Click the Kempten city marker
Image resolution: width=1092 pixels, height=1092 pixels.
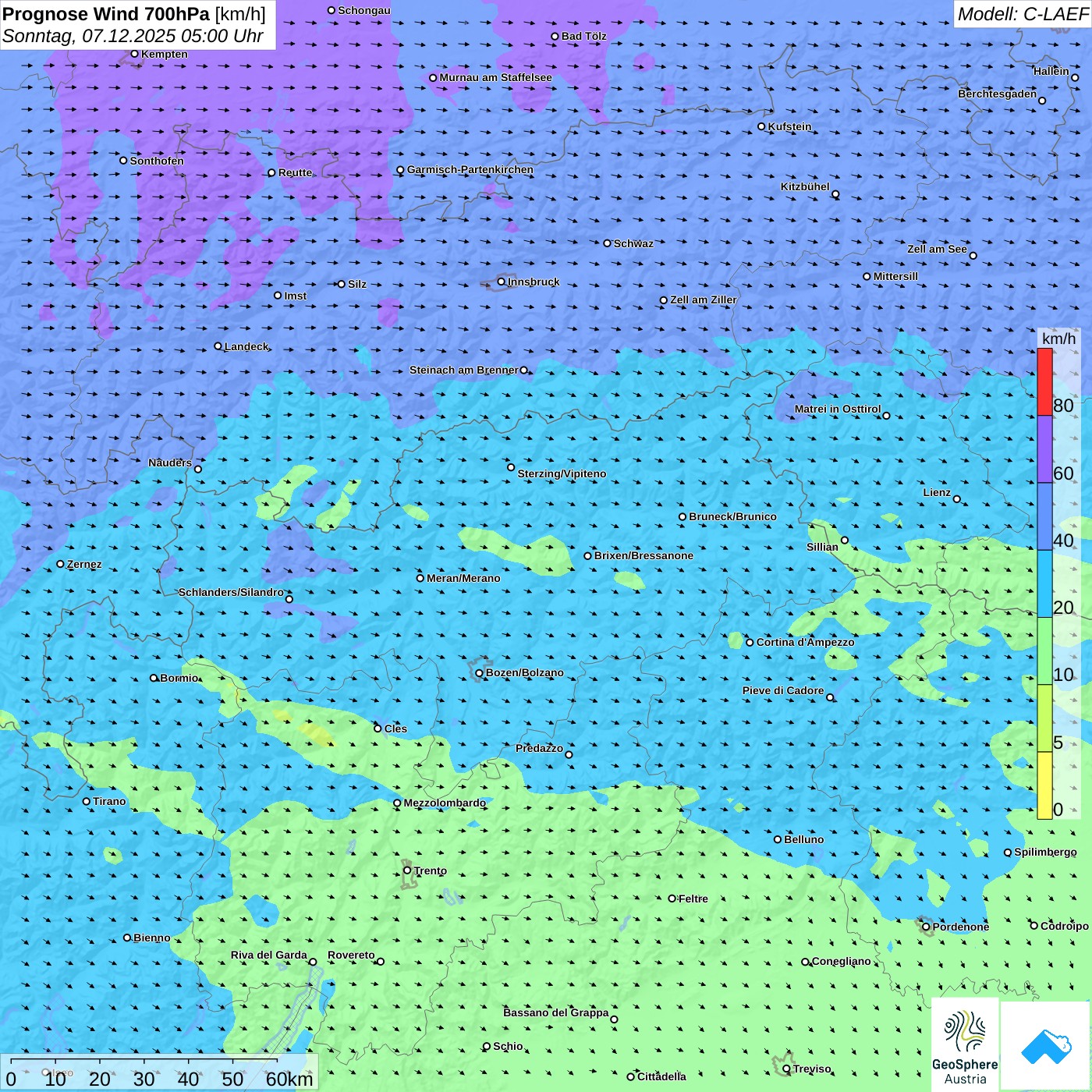click(135, 54)
